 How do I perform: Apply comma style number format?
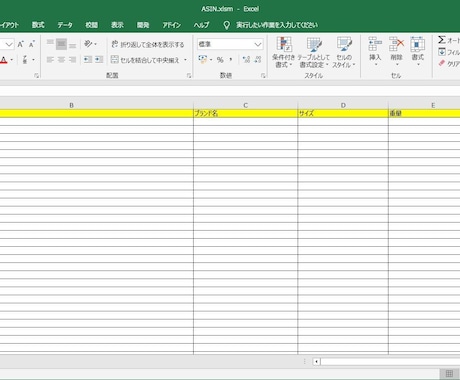pyautogui.click(x=231, y=60)
